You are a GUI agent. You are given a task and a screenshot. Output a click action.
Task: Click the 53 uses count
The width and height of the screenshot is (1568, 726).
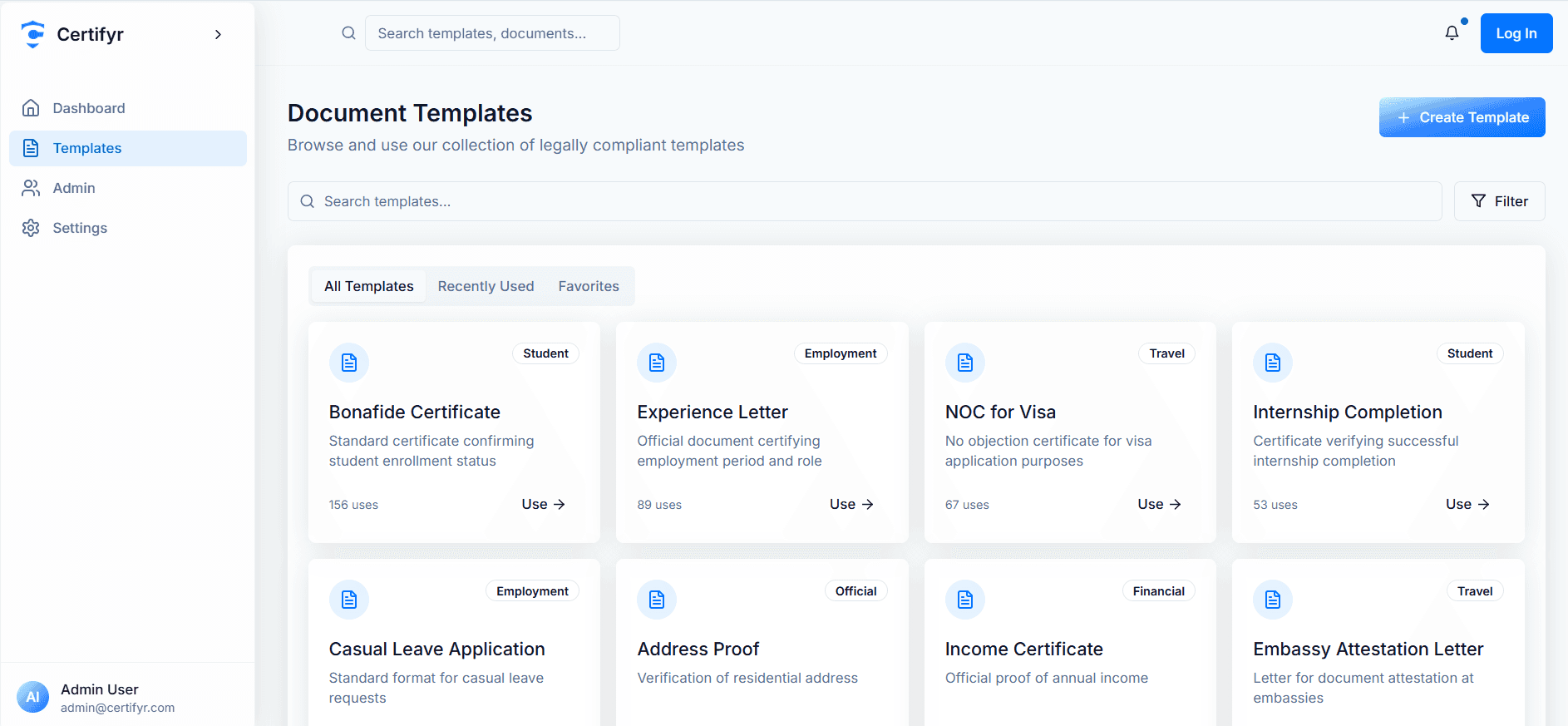[x=1275, y=505]
